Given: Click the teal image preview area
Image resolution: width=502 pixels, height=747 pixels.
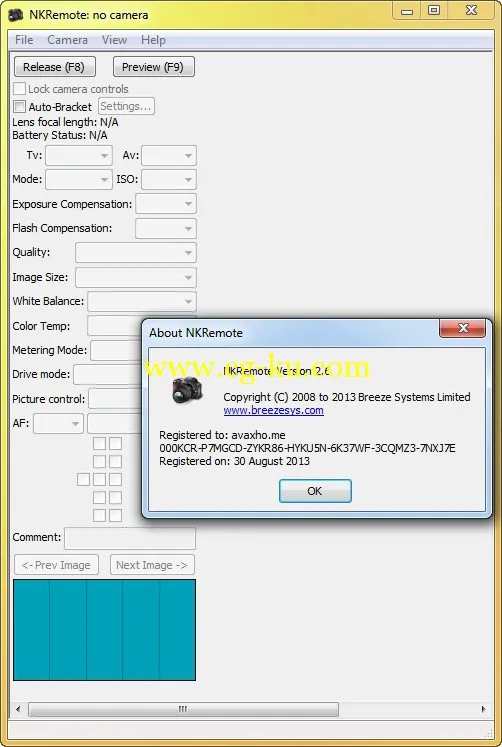Looking at the screenshot, I should point(104,630).
